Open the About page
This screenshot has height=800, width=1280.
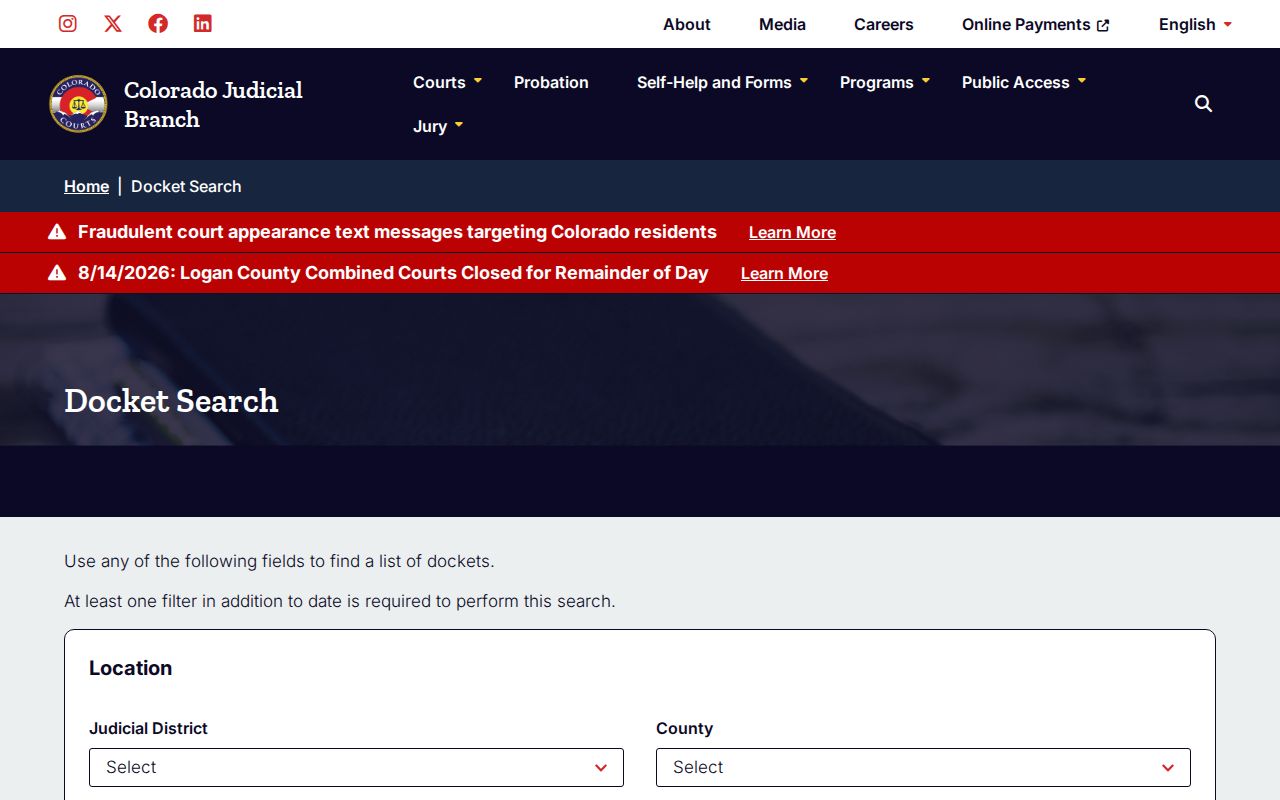click(x=687, y=24)
